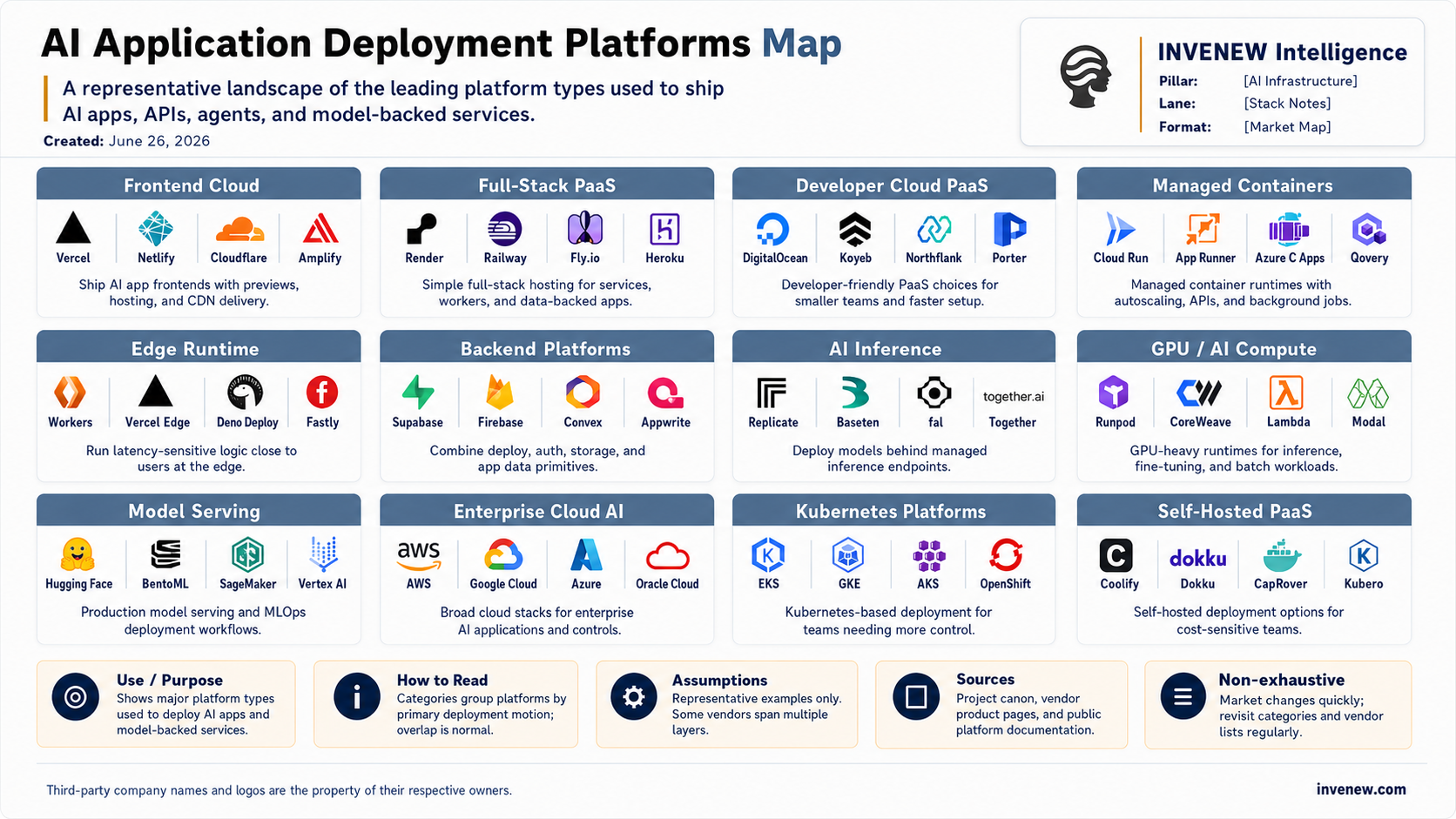Screen dimensions: 1456x819
Task: Click the Assumptions gear icon
Action: (633, 696)
